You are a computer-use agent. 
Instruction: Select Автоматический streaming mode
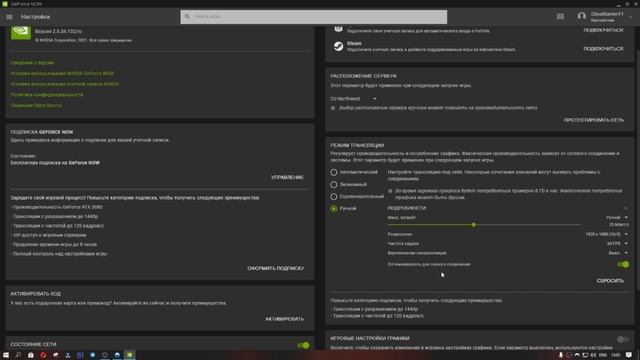[333, 173]
